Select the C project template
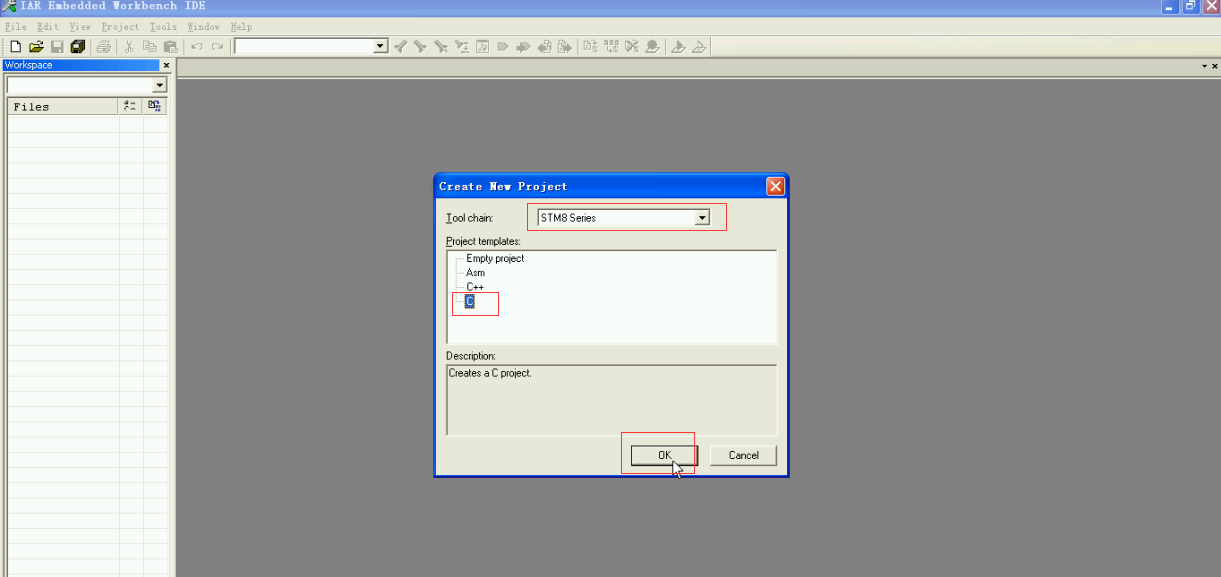 (x=470, y=301)
